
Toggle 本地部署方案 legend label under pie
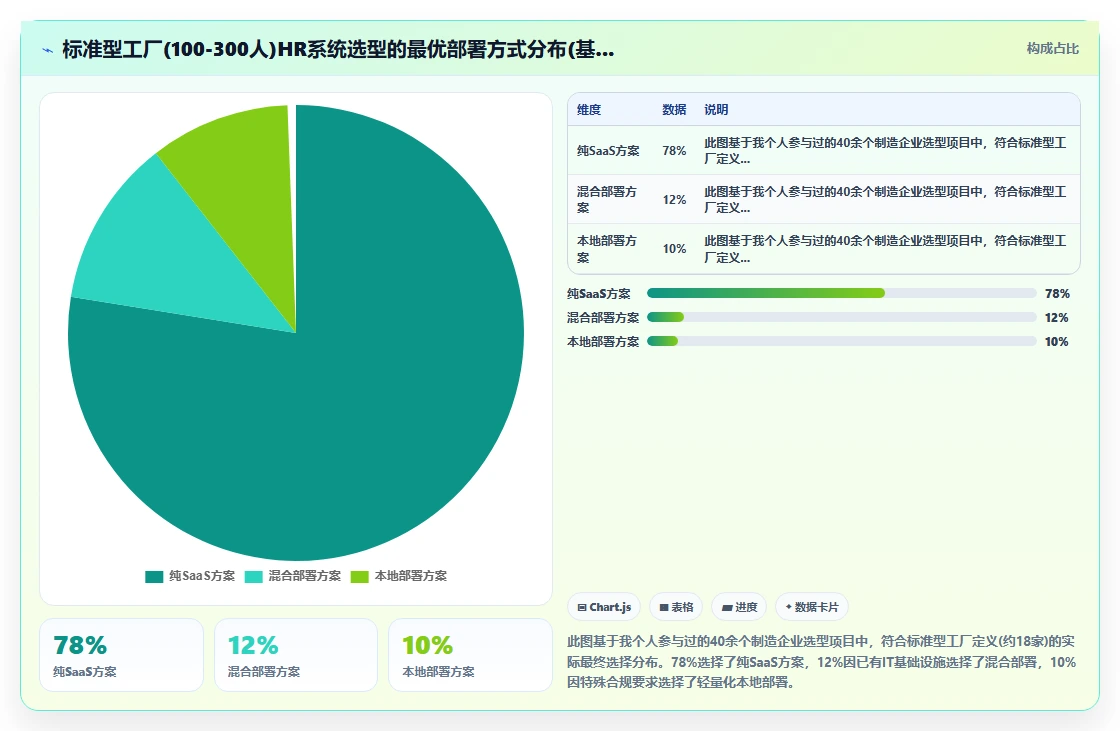pos(411,576)
